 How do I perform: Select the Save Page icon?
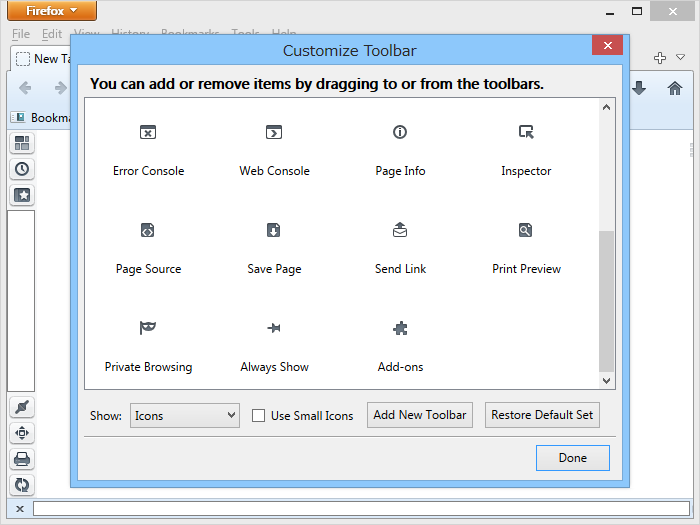tap(274, 230)
